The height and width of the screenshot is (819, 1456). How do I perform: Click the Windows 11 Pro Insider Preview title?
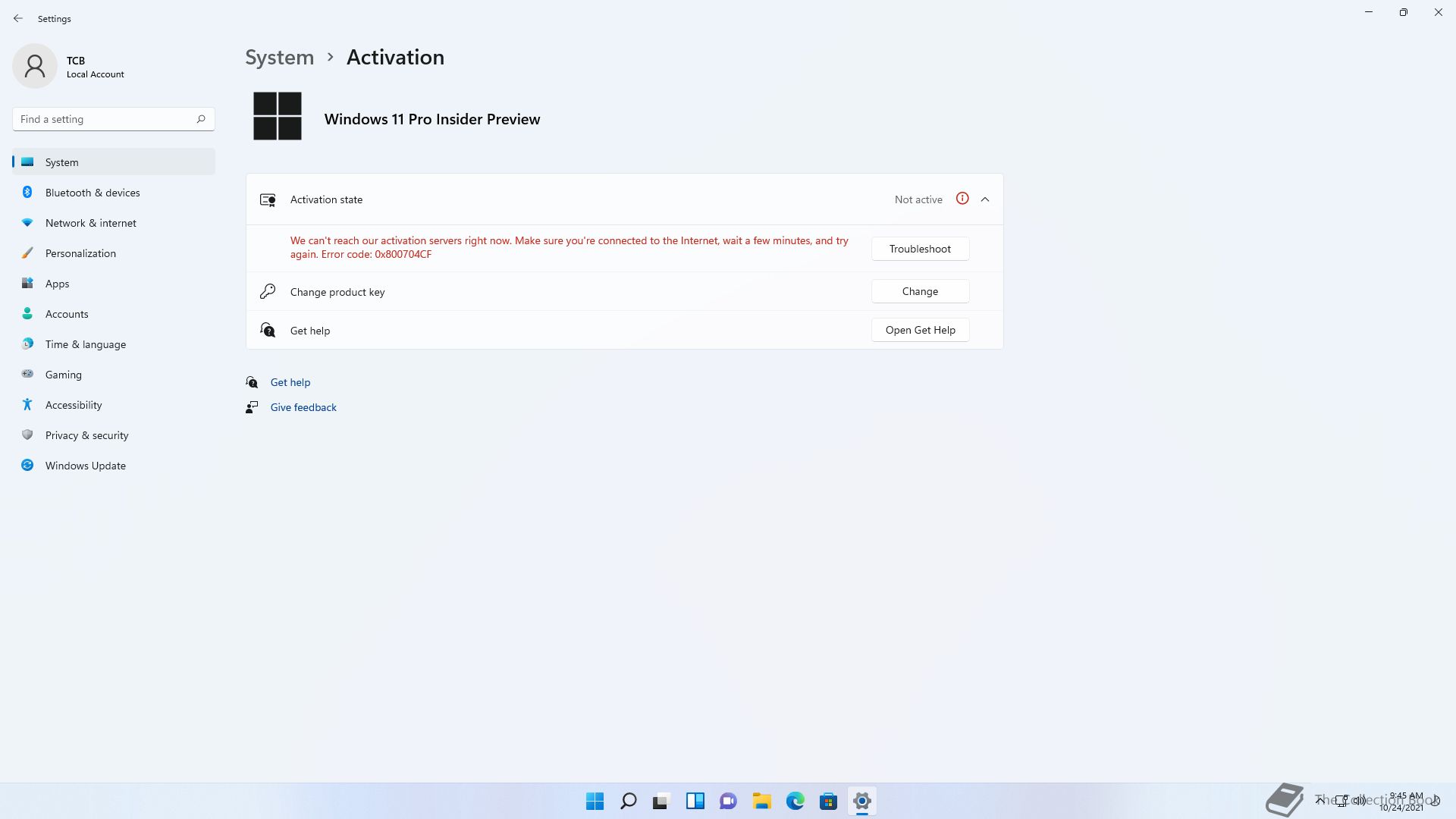tap(432, 119)
